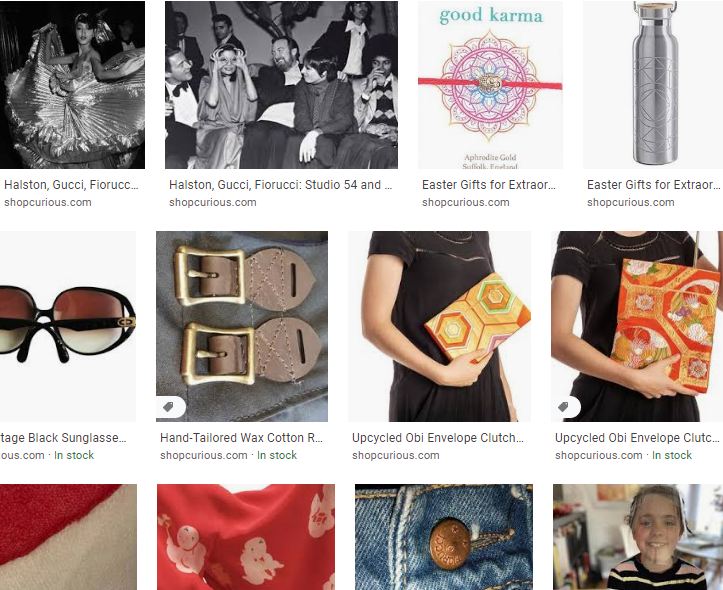Open the stainless steel water bottle image
This screenshot has width=723, height=590.
(653, 85)
